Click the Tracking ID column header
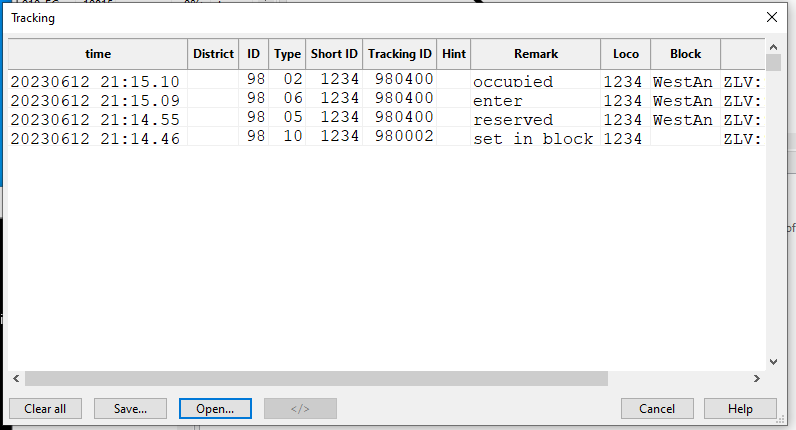 pyautogui.click(x=400, y=54)
